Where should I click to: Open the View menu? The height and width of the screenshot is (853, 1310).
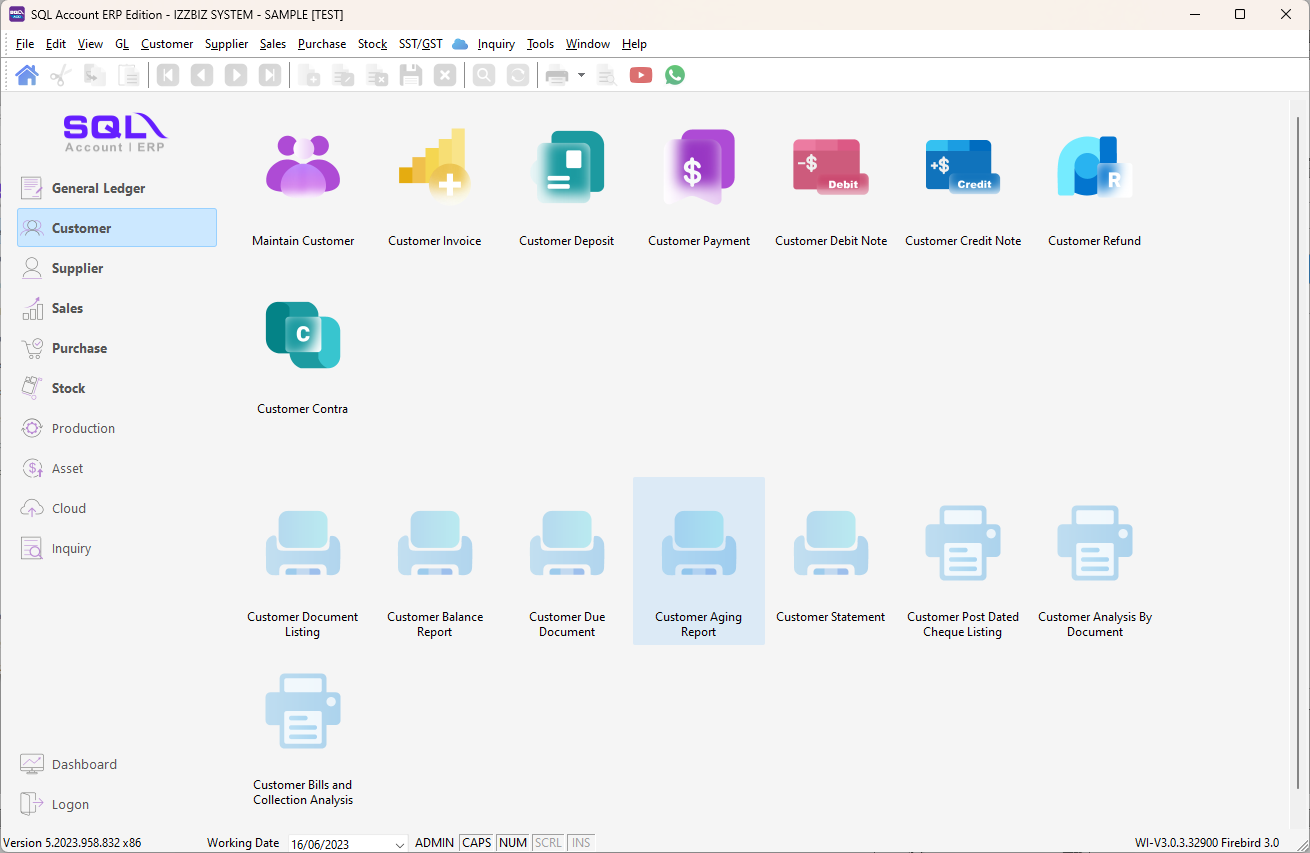pyautogui.click(x=90, y=44)
